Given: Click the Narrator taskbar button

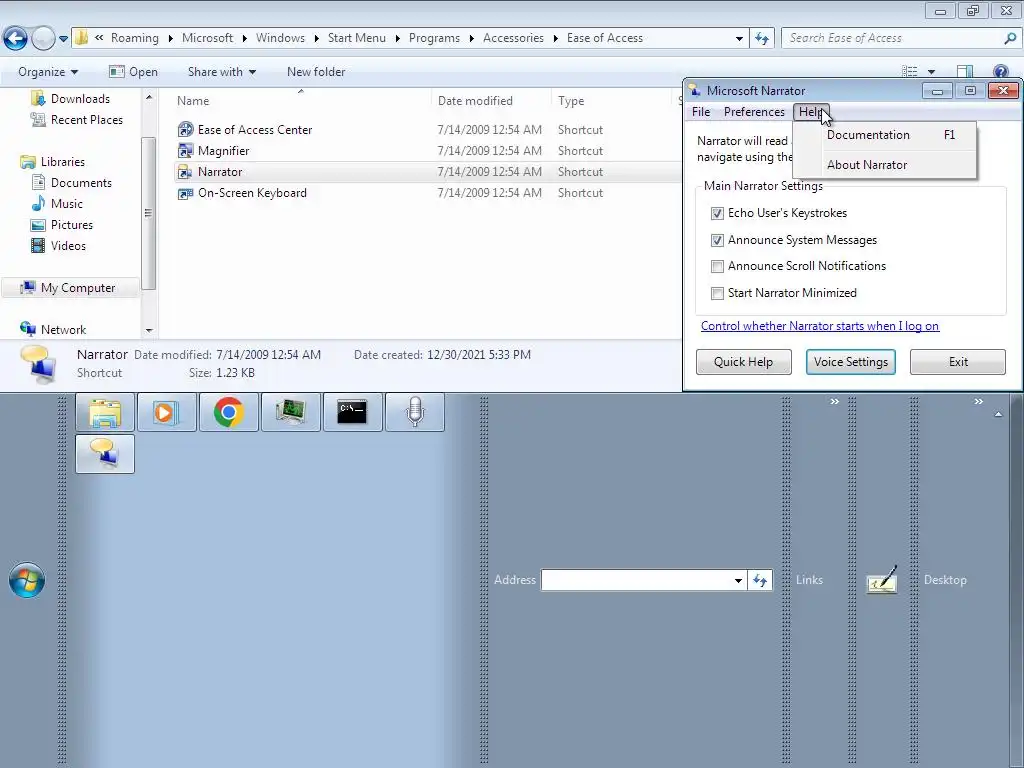Looking at the screenshot, I should coord(105,454).
